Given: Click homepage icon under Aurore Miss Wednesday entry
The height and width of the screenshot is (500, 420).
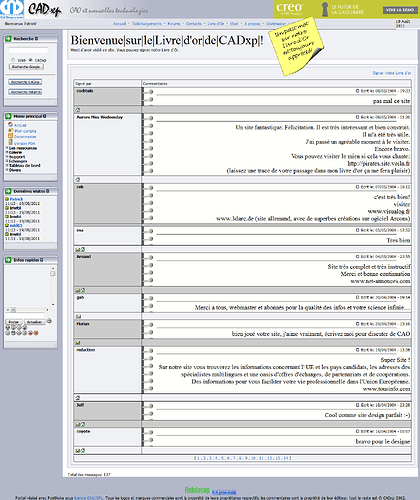Looking at the screenshot, I should (x=78, y=180).
